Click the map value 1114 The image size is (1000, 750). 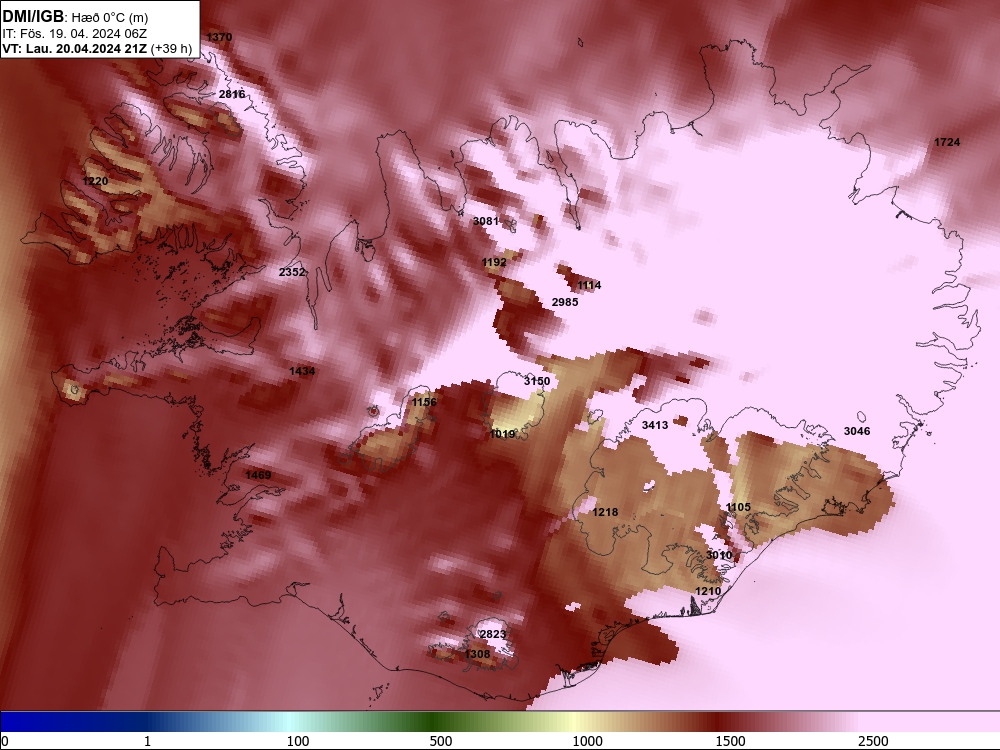coord(589,284)
